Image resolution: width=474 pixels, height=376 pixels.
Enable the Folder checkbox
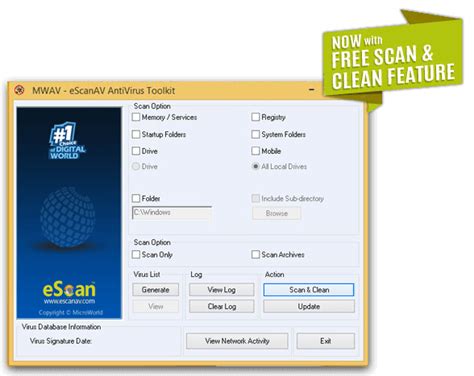[136, 198]
